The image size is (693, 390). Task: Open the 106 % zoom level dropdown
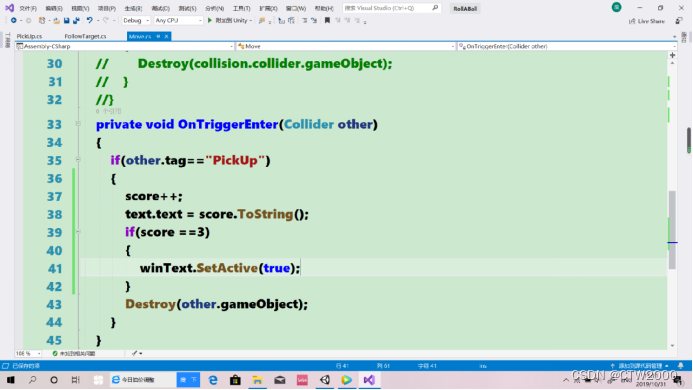pyautogui.click(x=28, y=353)
